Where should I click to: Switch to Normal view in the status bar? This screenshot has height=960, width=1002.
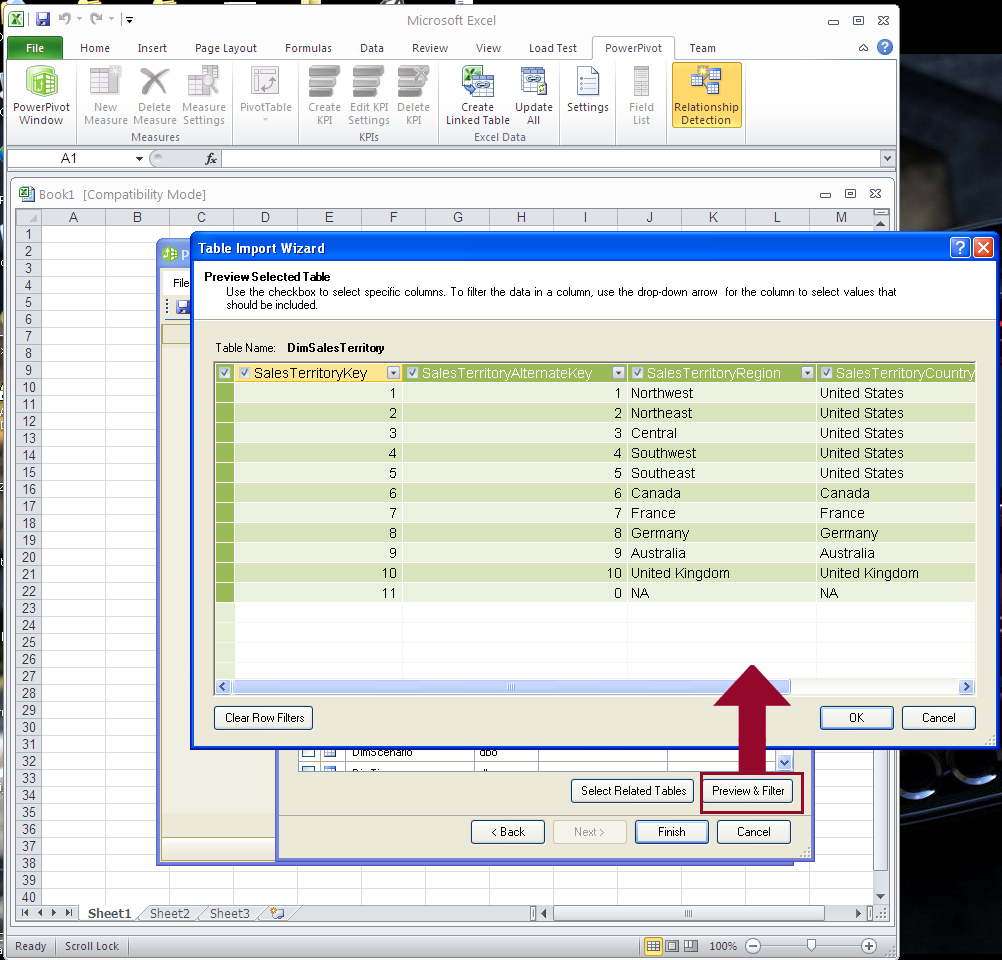pos(653,946)
